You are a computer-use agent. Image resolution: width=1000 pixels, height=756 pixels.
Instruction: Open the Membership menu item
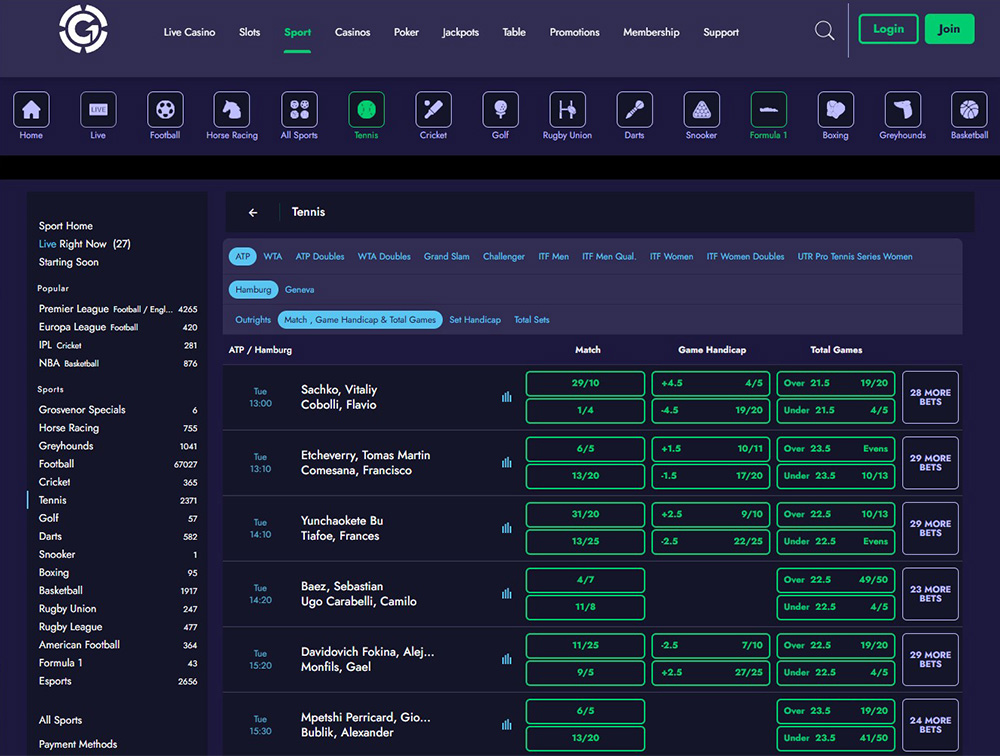click(651, 32)
